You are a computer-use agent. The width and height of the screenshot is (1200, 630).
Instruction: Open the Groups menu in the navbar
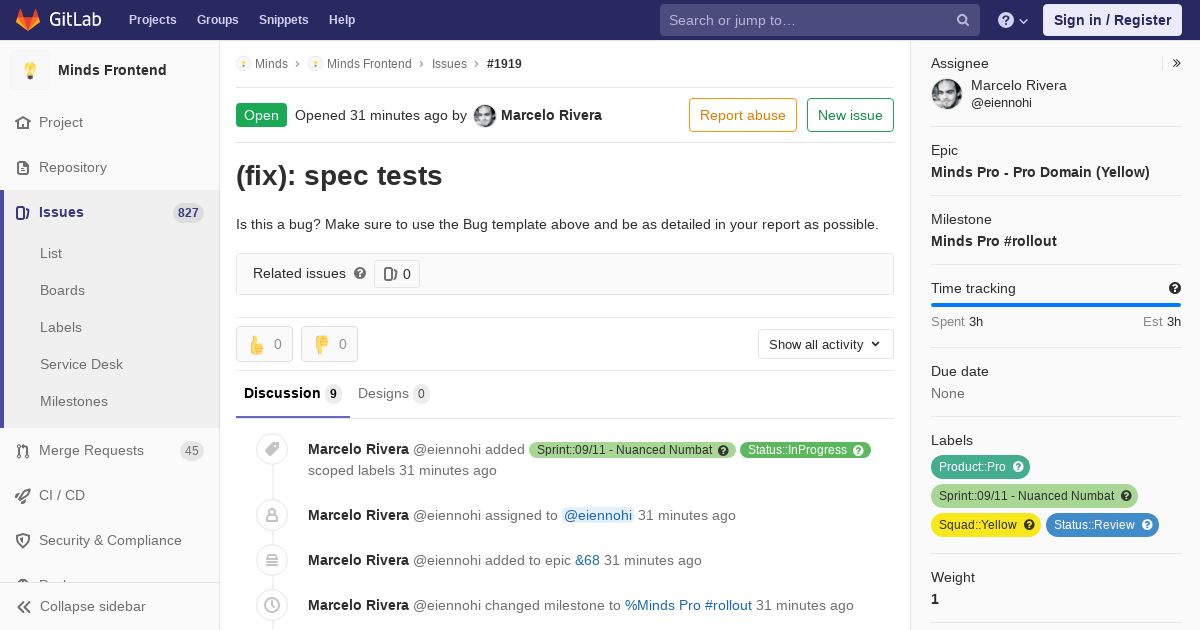coord(217,20)
